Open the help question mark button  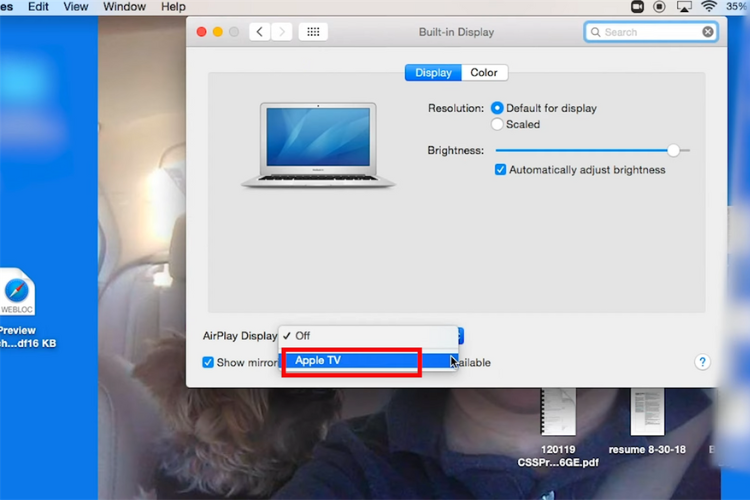(702, 362)
